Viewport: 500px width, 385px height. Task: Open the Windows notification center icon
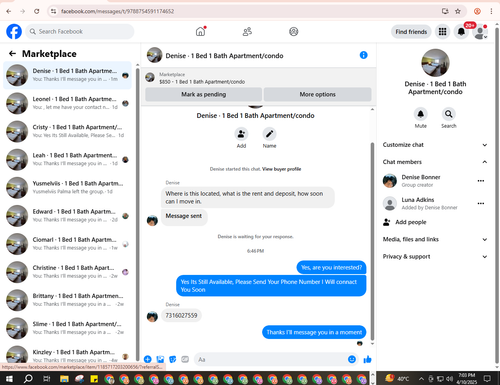(487, 379)
